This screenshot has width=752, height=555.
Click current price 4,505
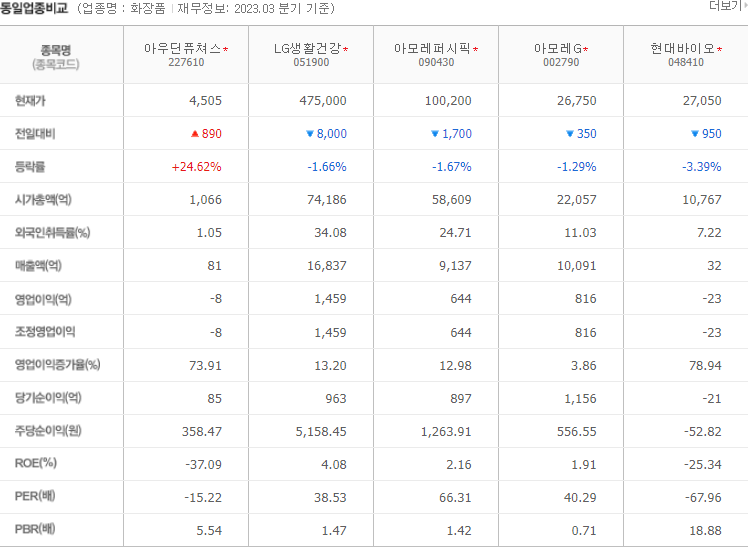[205, 101]
